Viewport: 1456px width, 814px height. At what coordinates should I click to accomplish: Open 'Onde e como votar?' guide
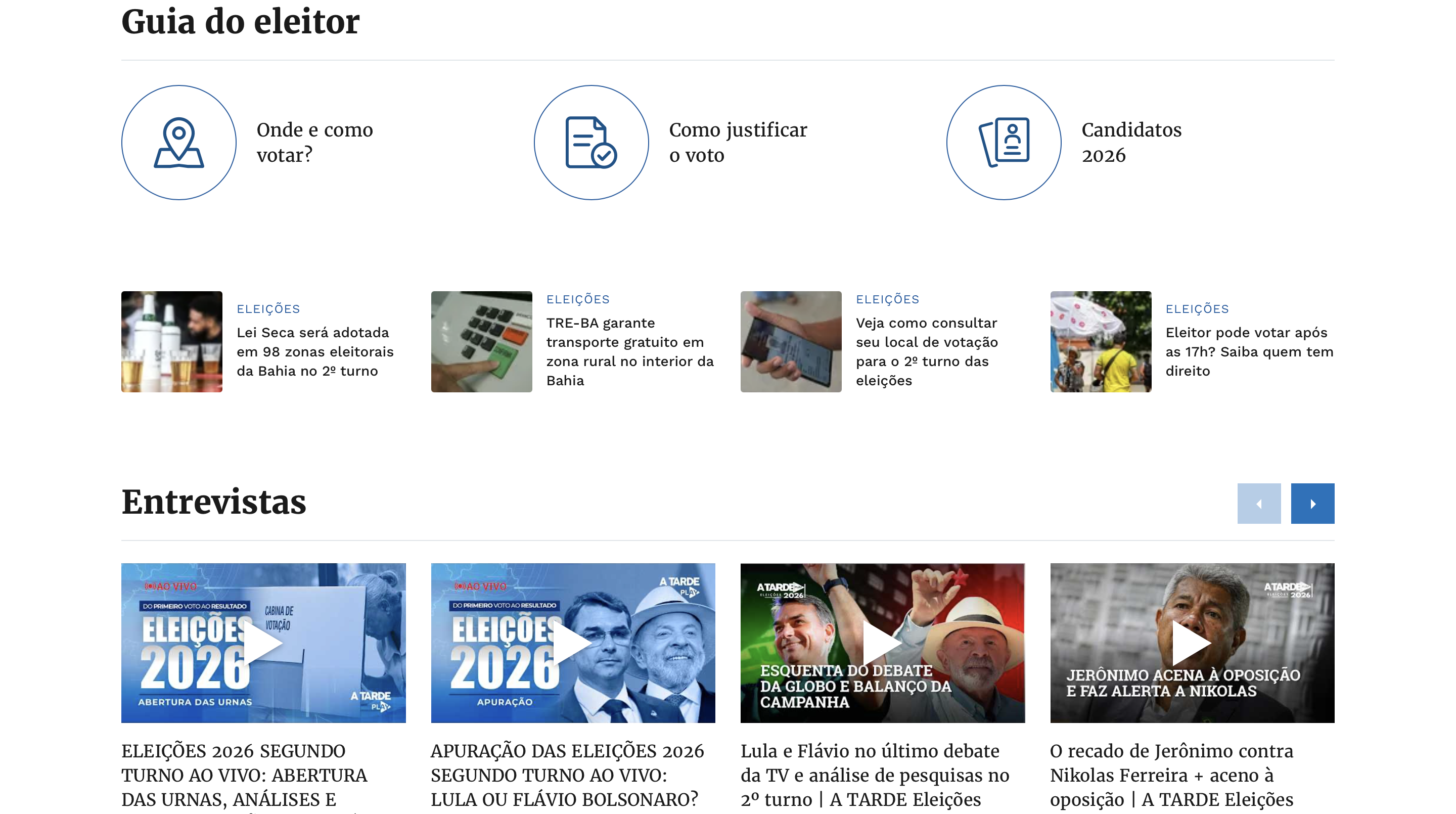coord(315,143)
